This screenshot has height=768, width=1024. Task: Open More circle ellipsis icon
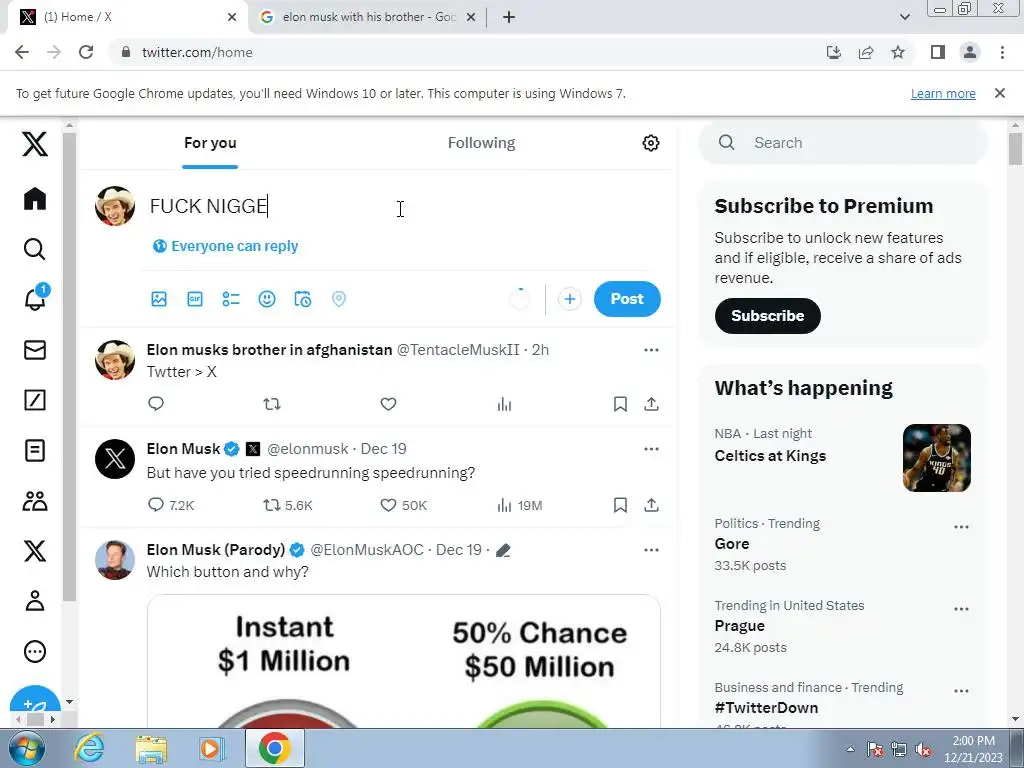tap(35, 651)
